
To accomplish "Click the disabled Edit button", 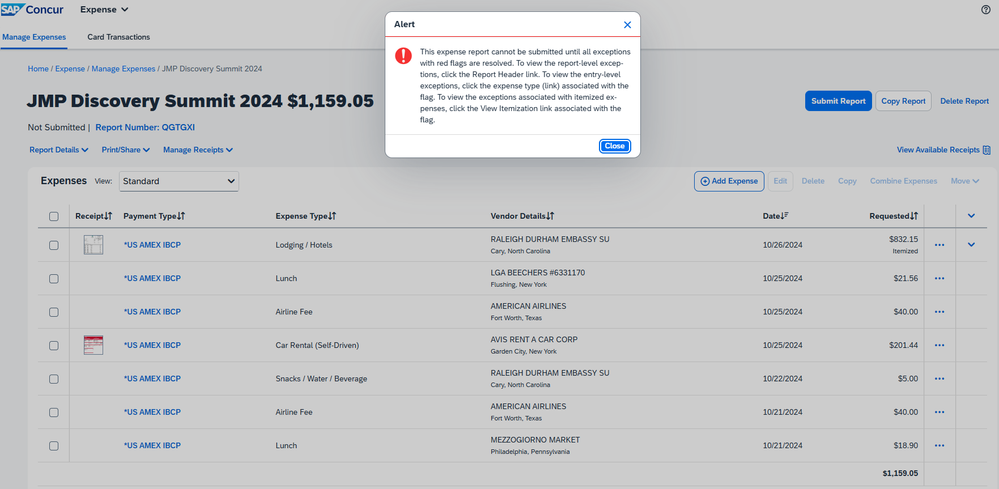I will tap(780, 181).
